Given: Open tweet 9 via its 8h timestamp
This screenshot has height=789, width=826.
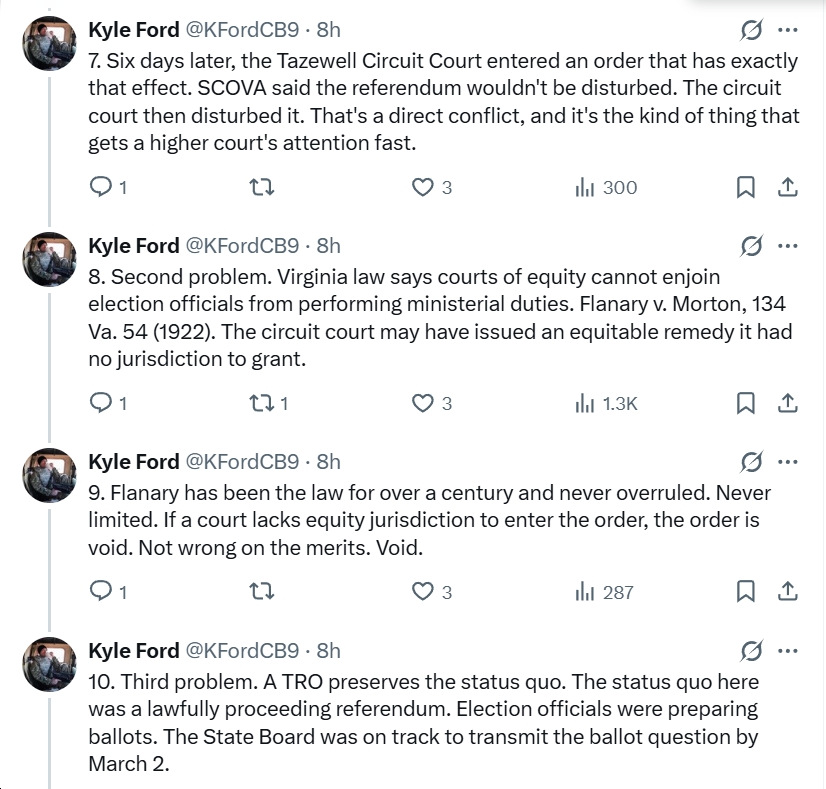Looking at the screenshot, I should coord(329,462).
